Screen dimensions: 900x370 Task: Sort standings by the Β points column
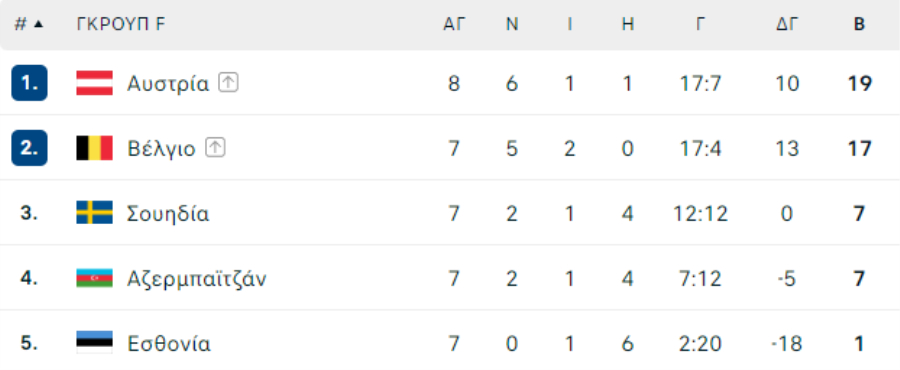click(x=859, y=24)
